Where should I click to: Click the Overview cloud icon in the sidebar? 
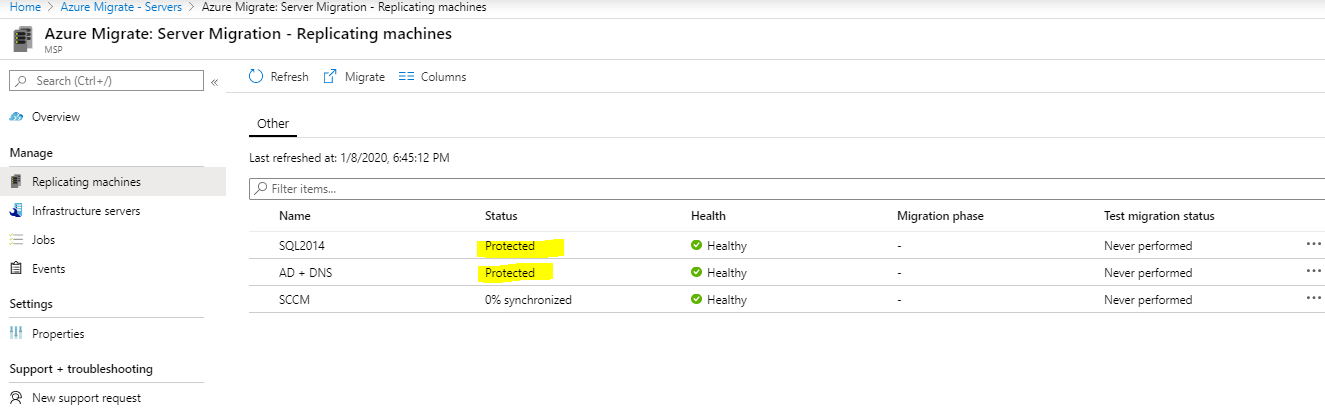(x=16, y=117)
